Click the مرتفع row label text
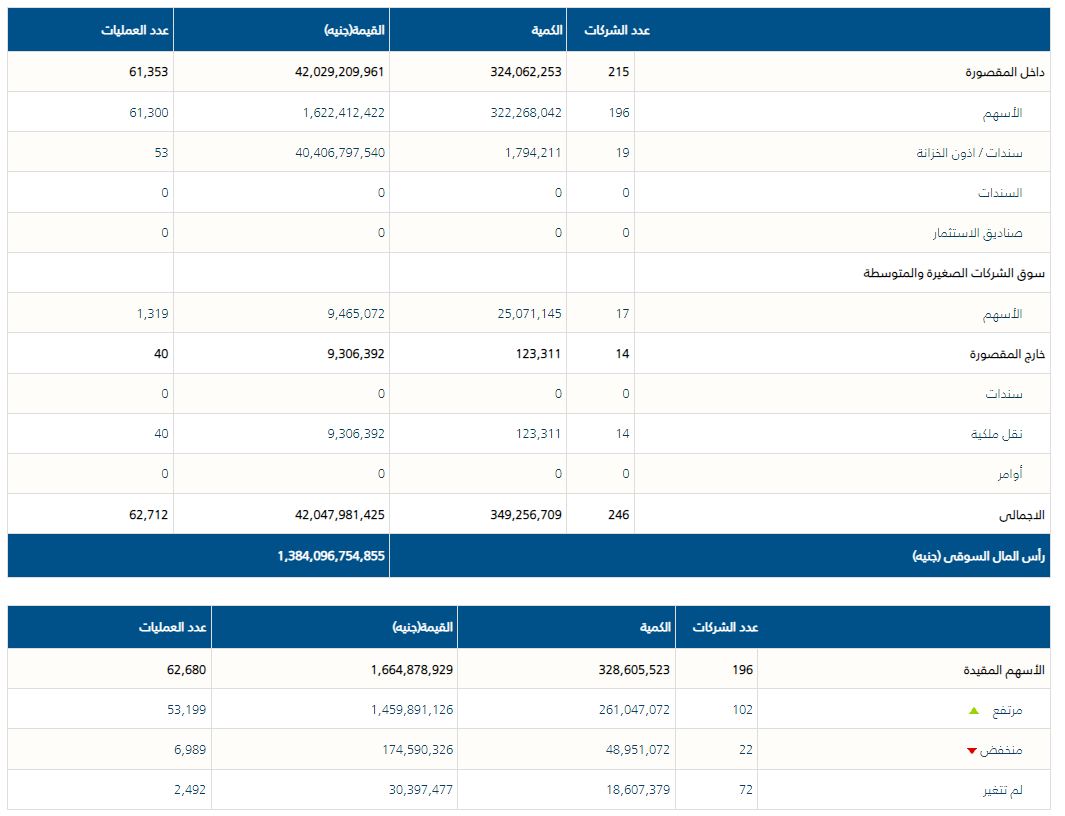This screenshot has height=816, width=1065. tap(1006, 711)
